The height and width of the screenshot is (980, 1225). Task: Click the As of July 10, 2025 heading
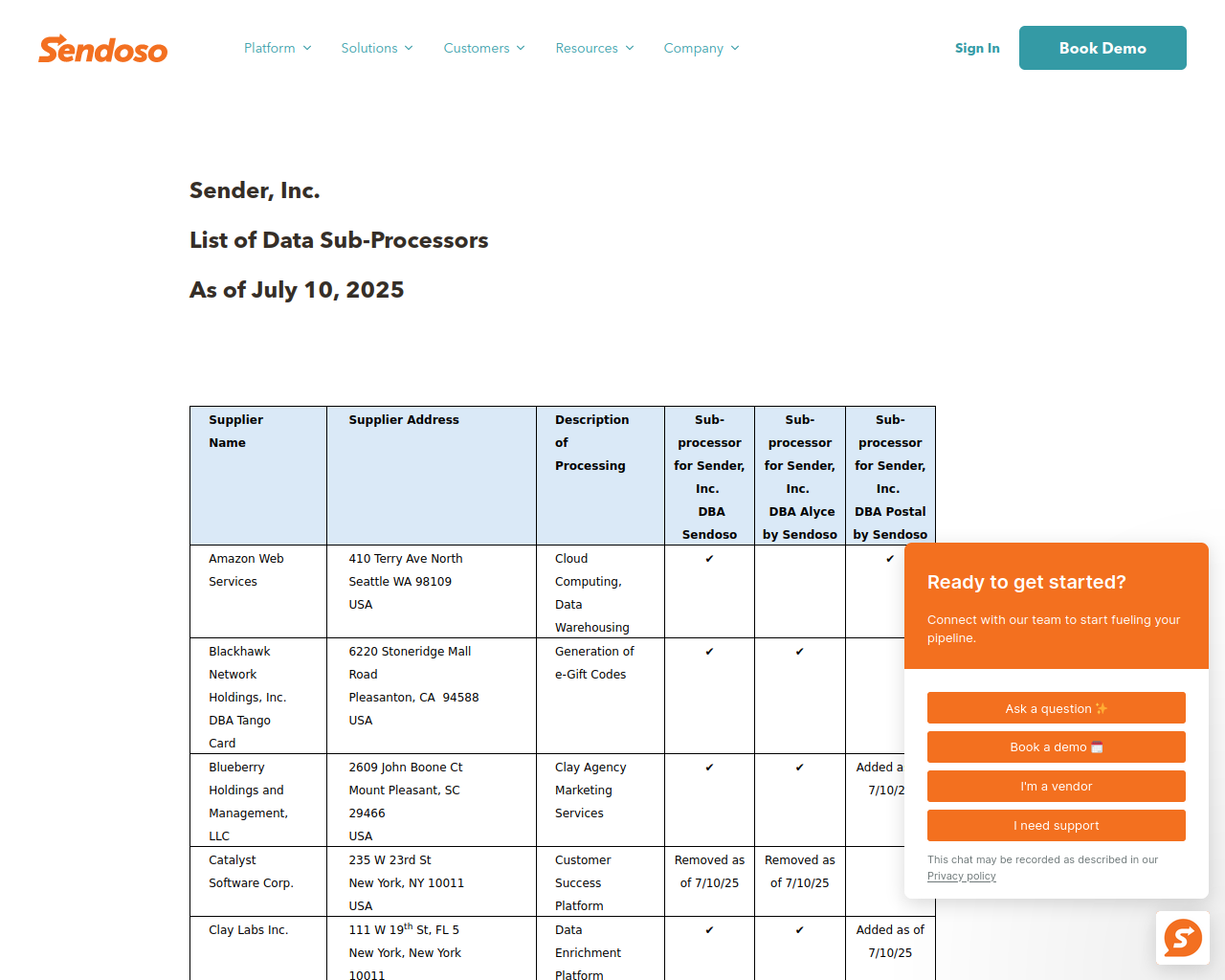pyautogui.click(x=297, y=290)
